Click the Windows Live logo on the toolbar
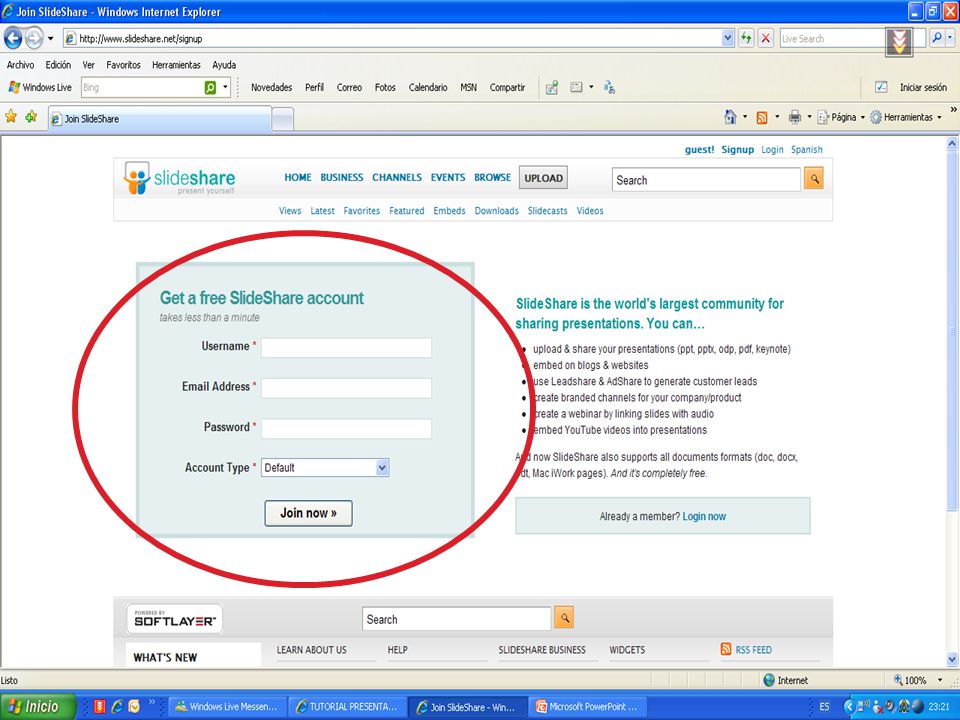 click(15, 88)
